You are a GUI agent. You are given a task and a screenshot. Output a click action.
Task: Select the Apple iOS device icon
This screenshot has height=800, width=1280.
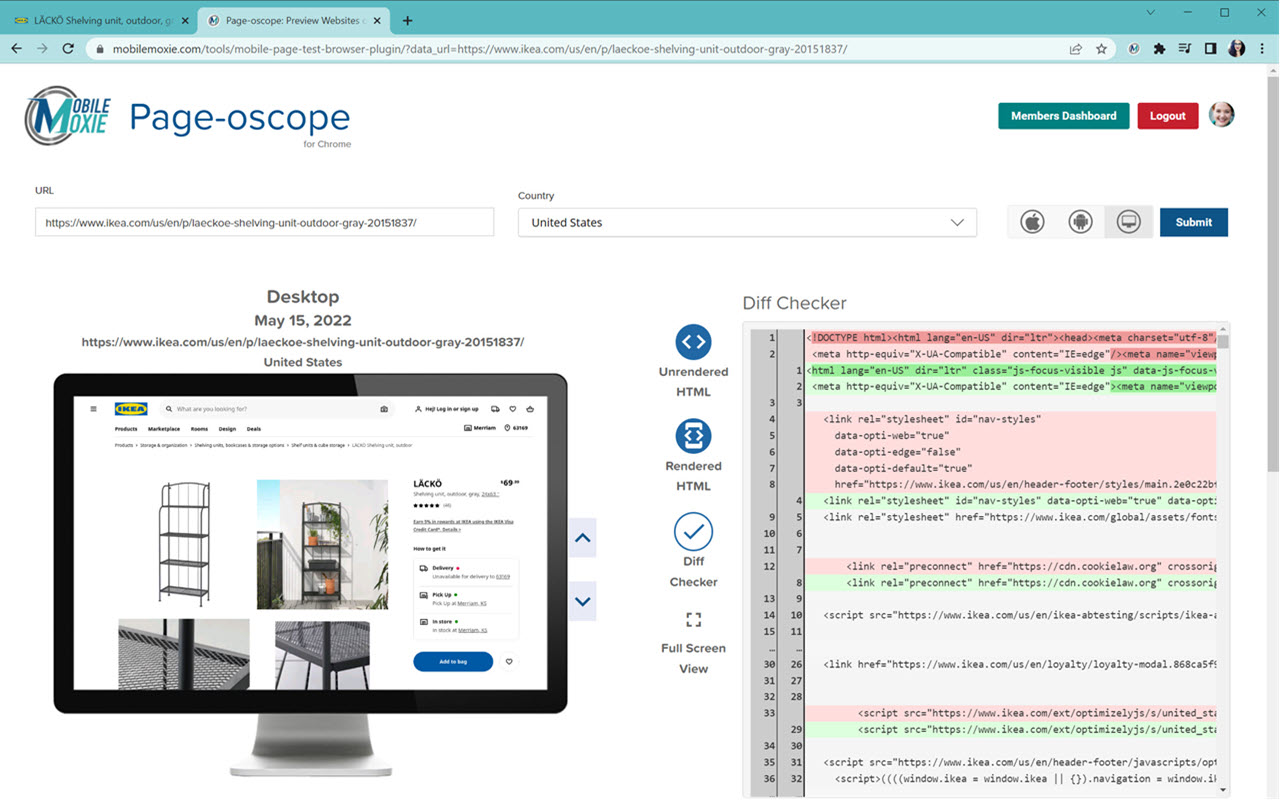tap(1031, 221)
